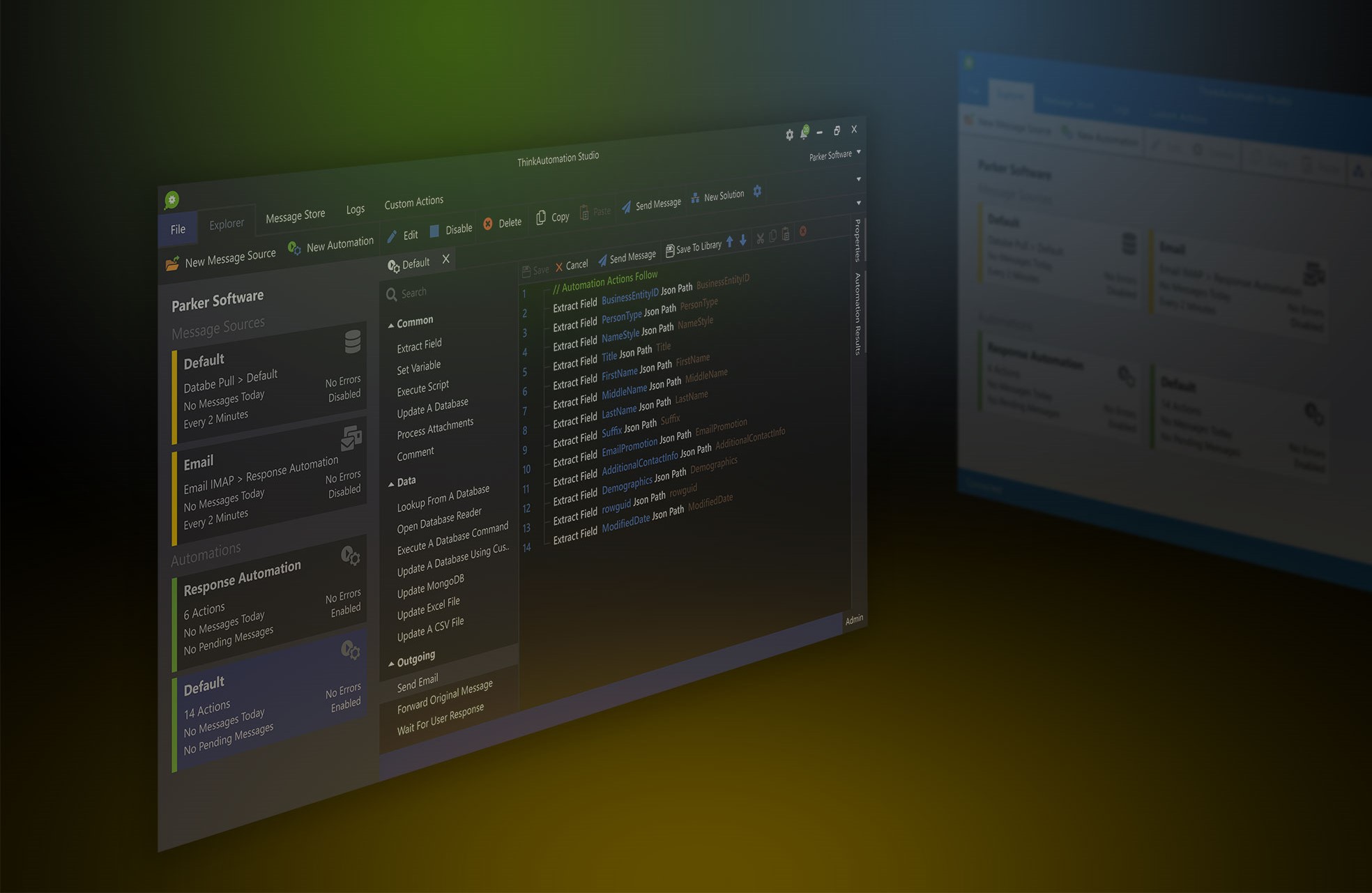Open the Logs tab

click(355, 208)
